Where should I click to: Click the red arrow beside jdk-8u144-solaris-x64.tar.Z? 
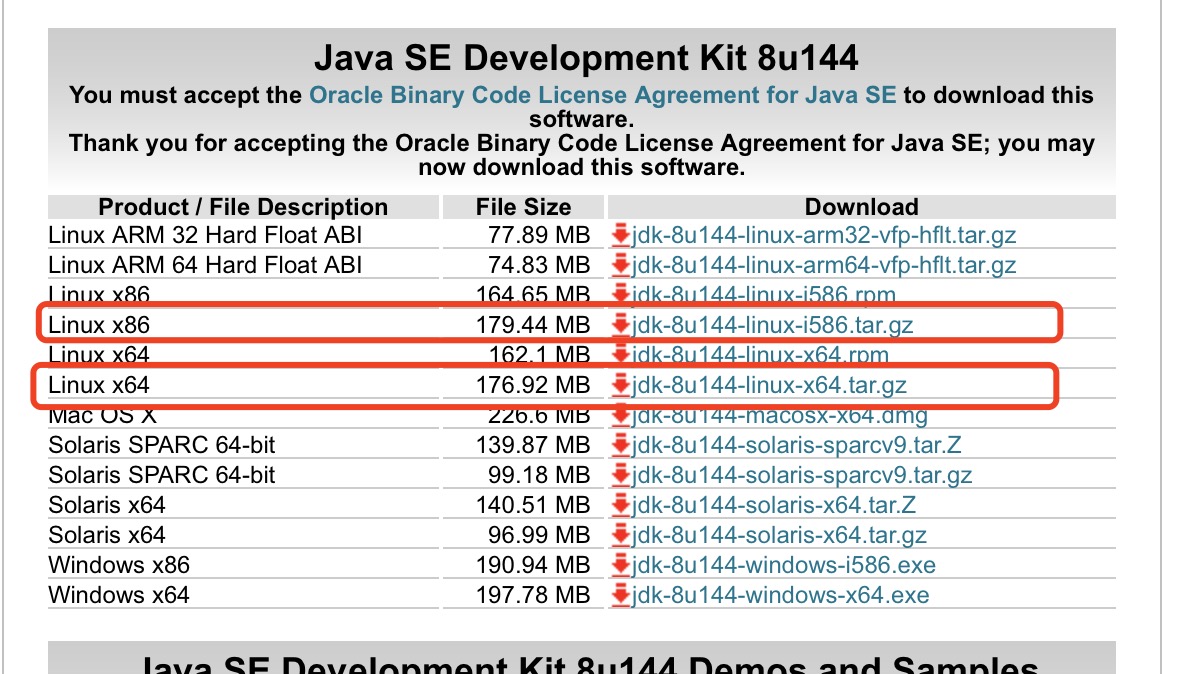tap(621, 505)
